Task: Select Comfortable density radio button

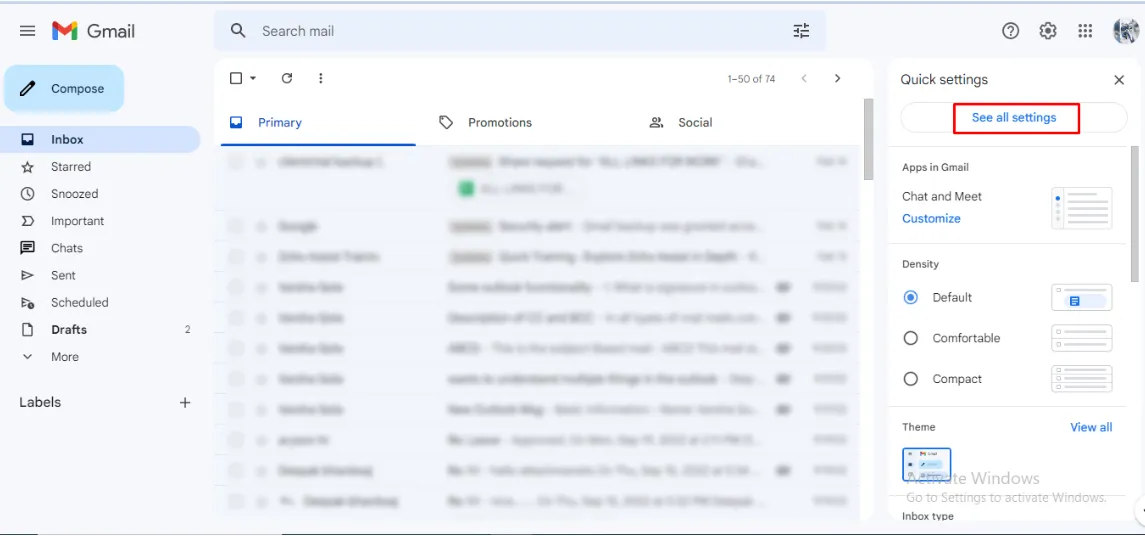Action: (x=911, y=338)
